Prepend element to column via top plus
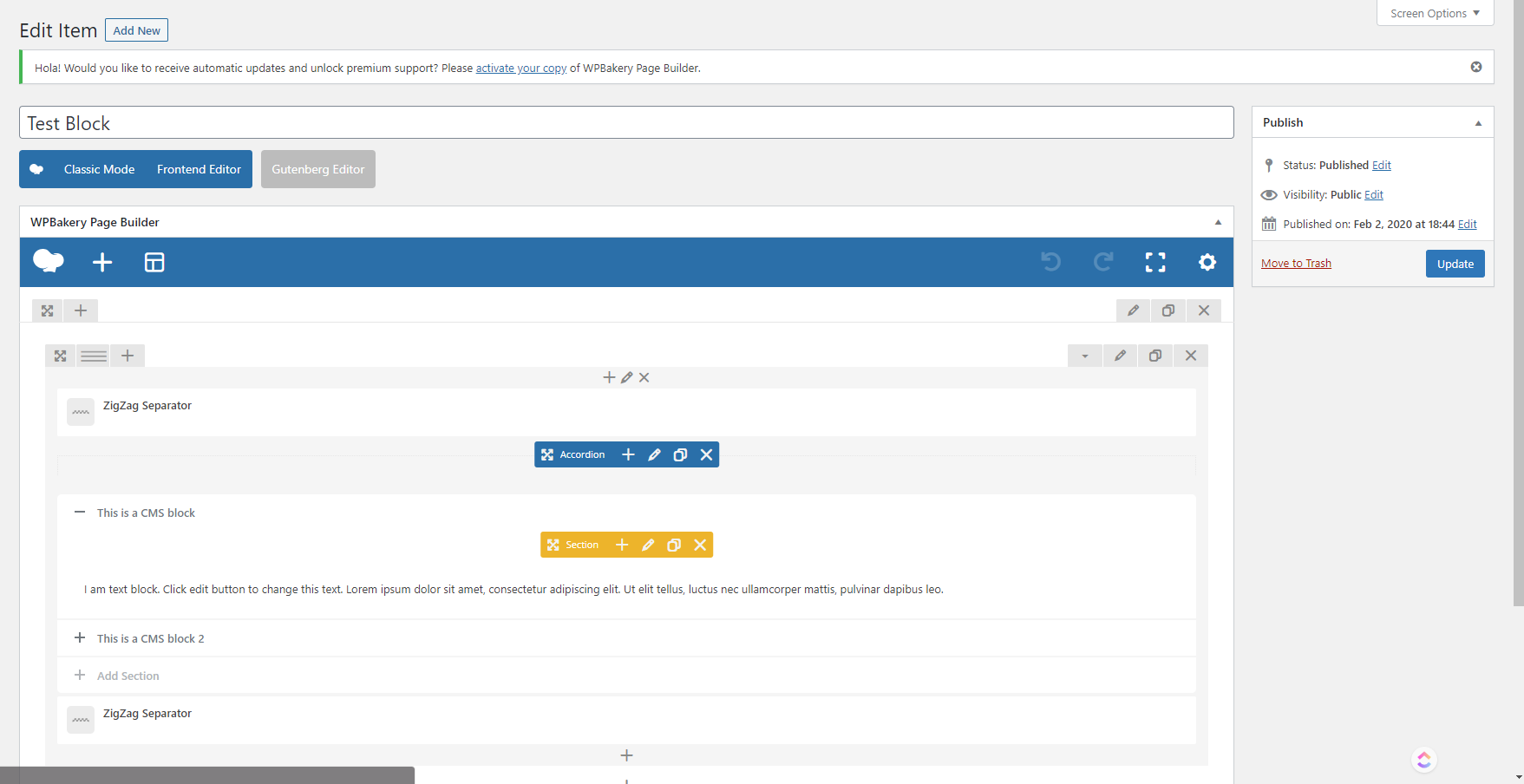1524x784 pixels. pos(609,377)
